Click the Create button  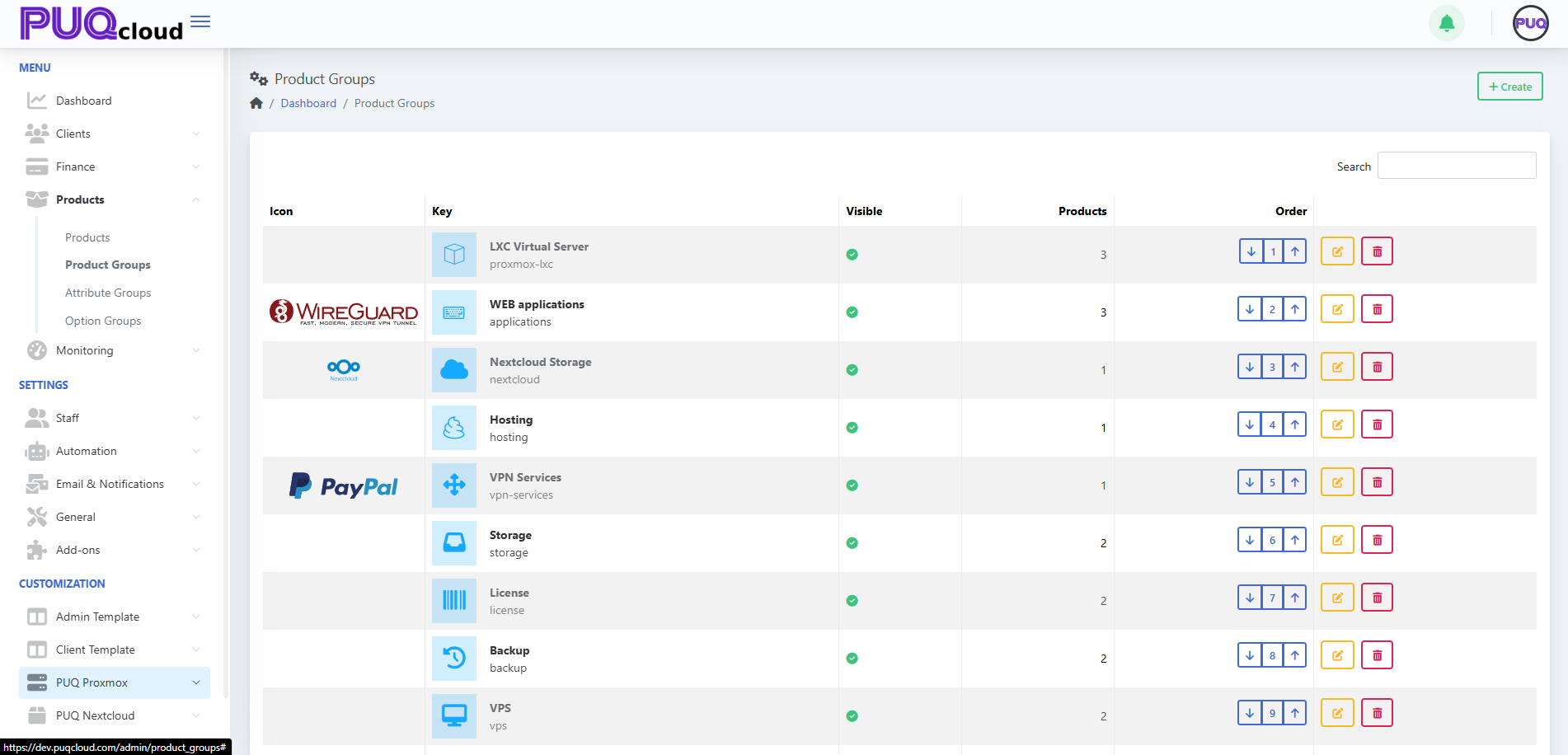(1509, 87)
